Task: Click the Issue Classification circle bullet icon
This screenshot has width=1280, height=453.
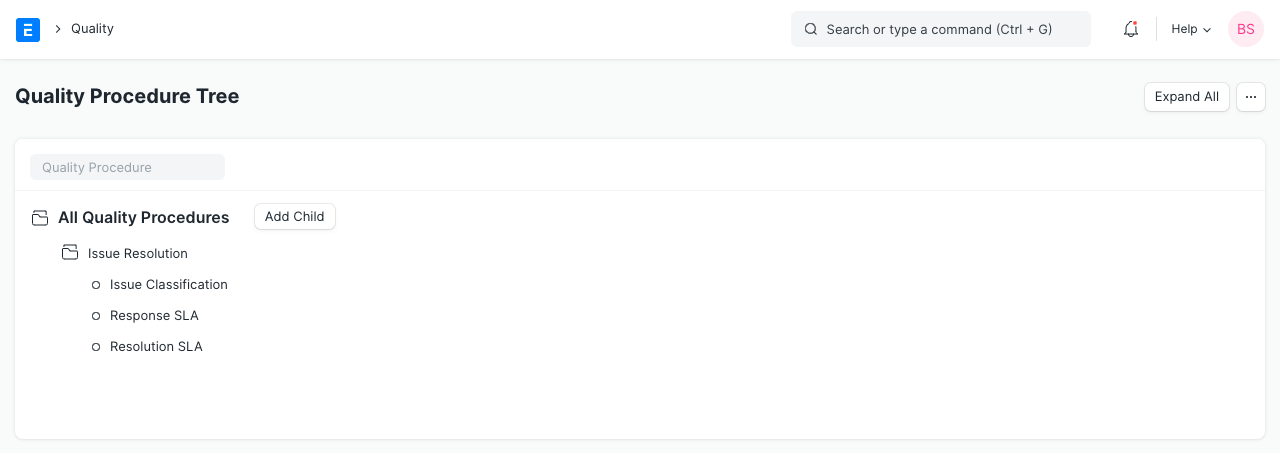Action: coord(96,285)
